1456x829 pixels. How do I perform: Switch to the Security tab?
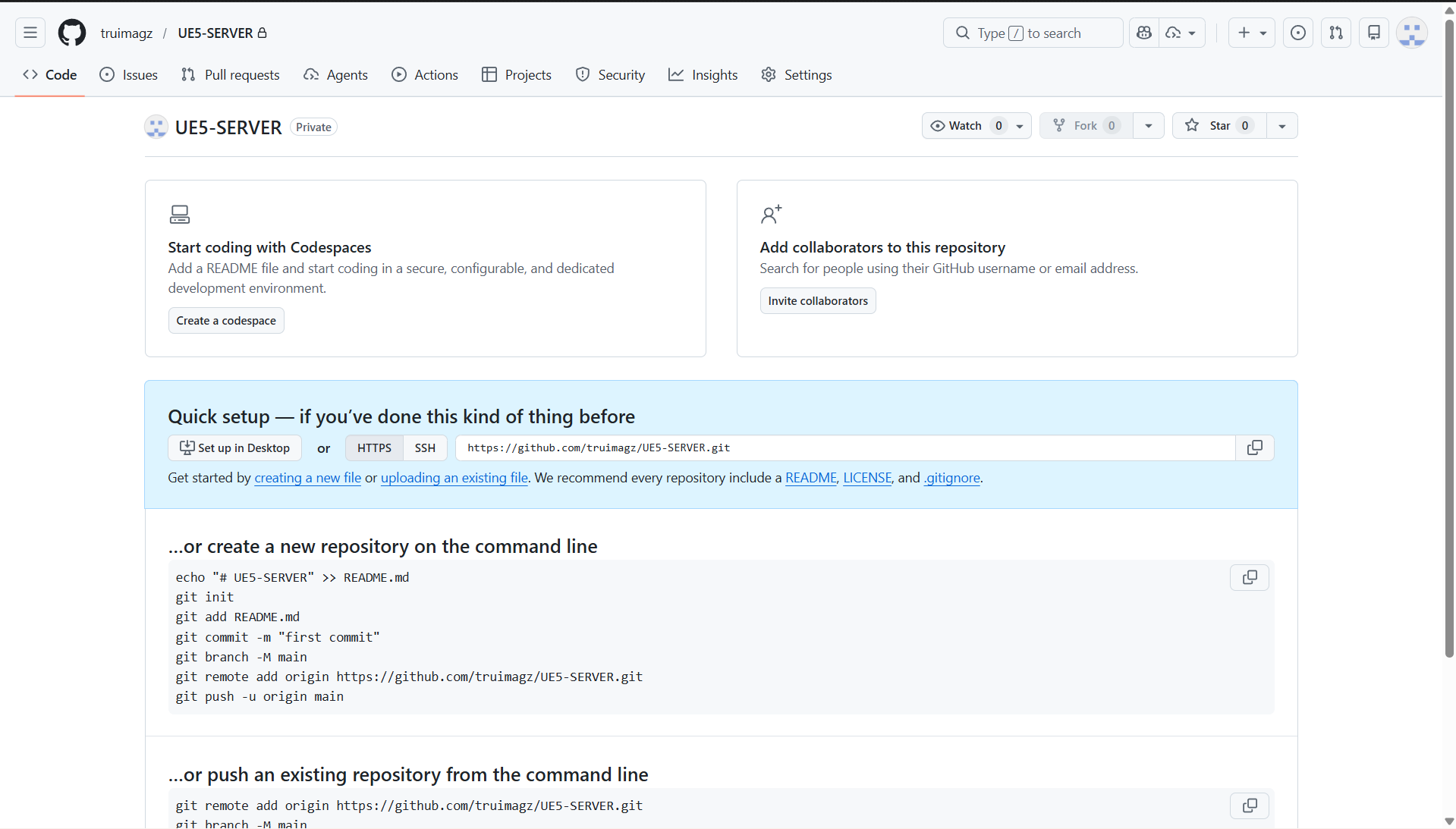(x=610, y=74)
